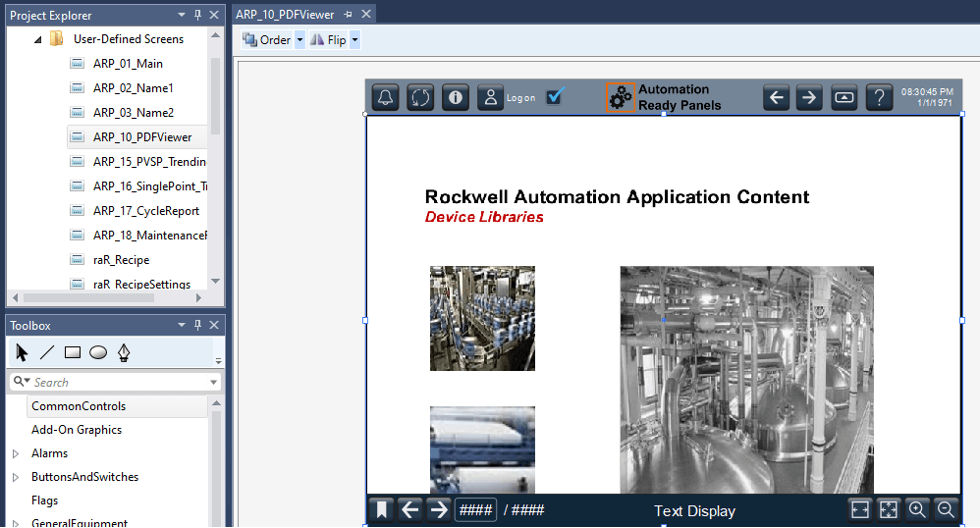Click the fit to page icon

[888, 510]
